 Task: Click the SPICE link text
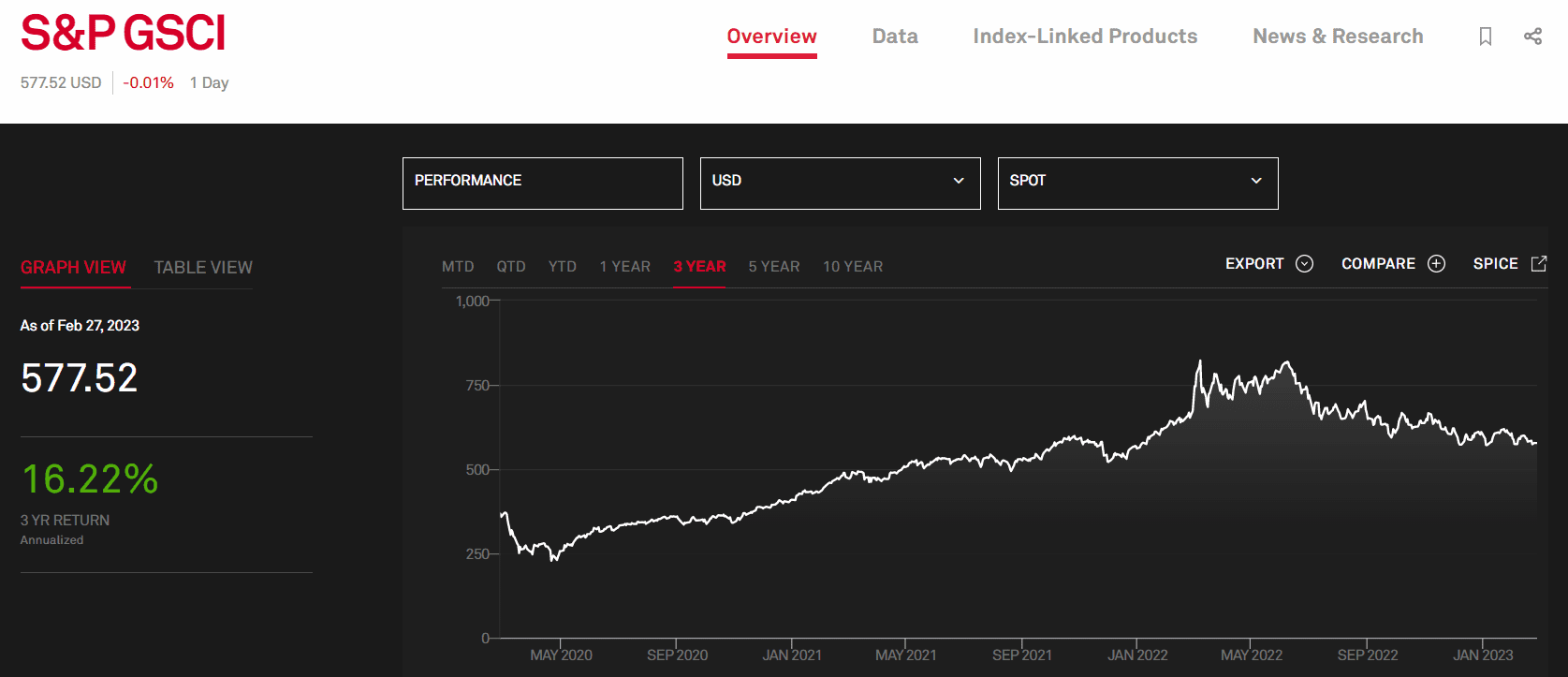(x=1495, y=264)
